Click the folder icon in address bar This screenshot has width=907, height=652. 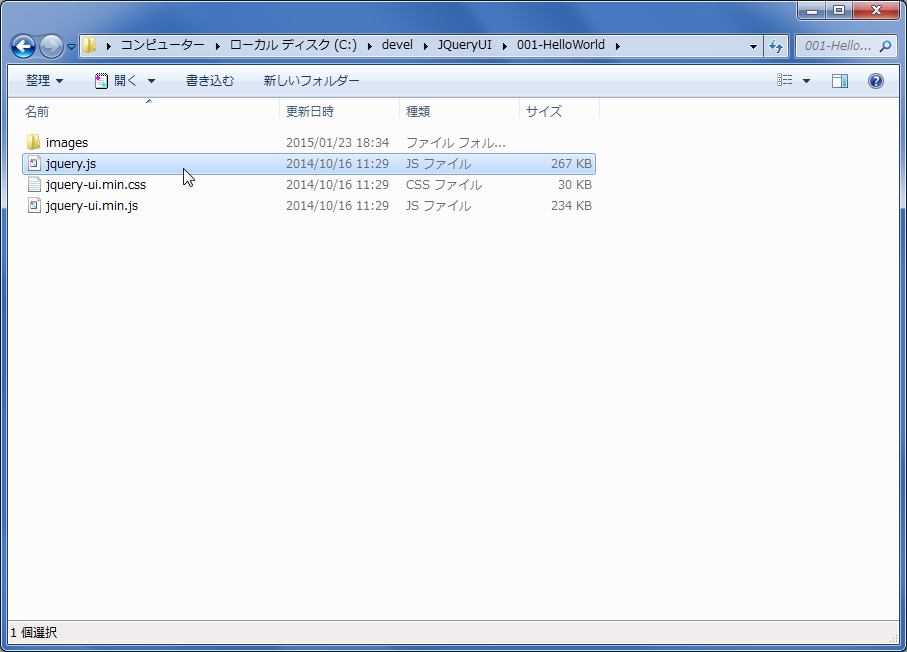(x=90, y=45)
